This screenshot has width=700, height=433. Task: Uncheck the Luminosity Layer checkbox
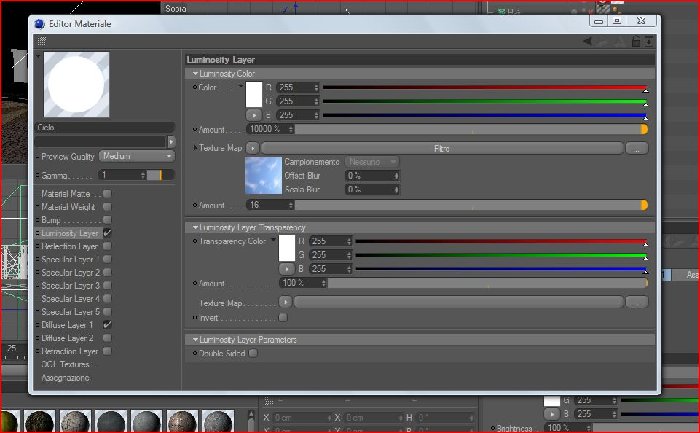tap(107, 233)
